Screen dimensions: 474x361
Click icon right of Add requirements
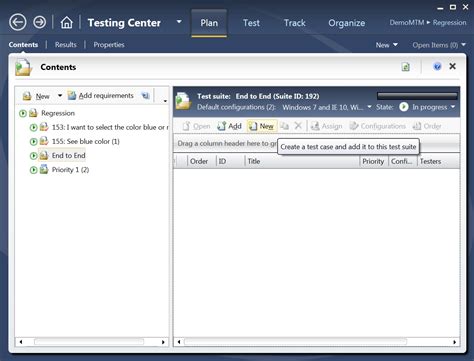click(145, 96)
